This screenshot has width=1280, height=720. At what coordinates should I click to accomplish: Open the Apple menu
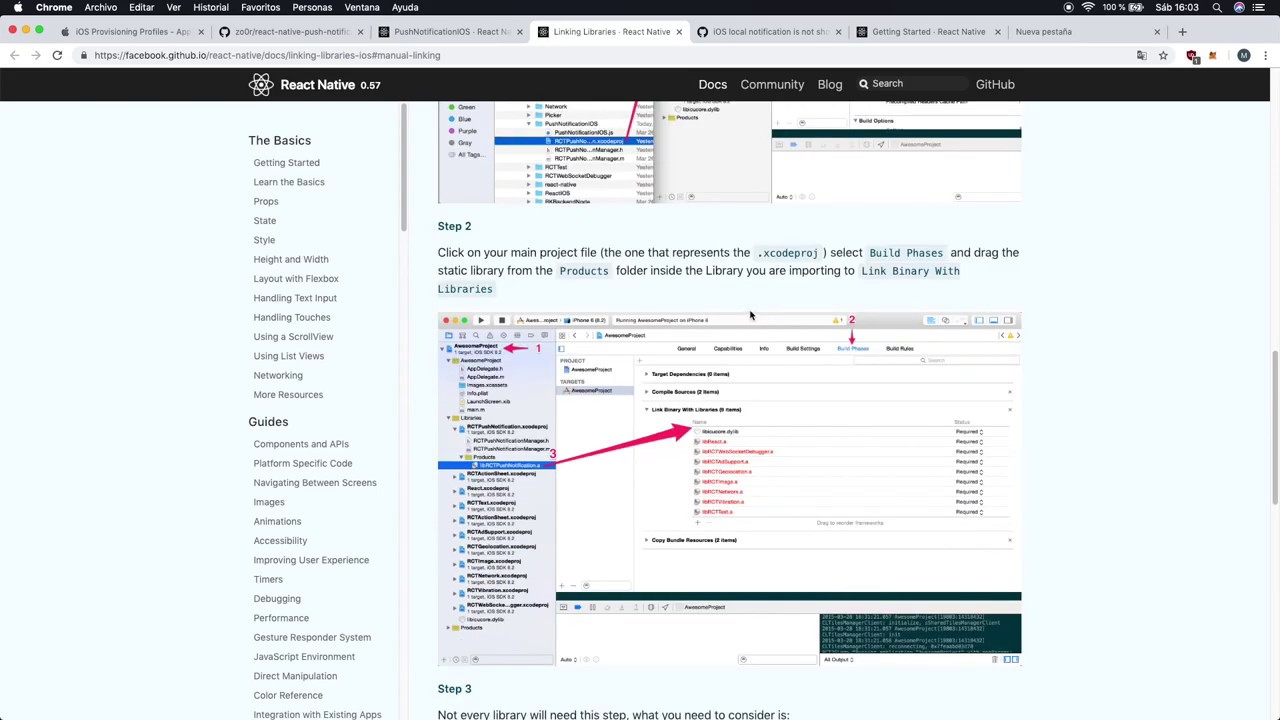(17, 7)
